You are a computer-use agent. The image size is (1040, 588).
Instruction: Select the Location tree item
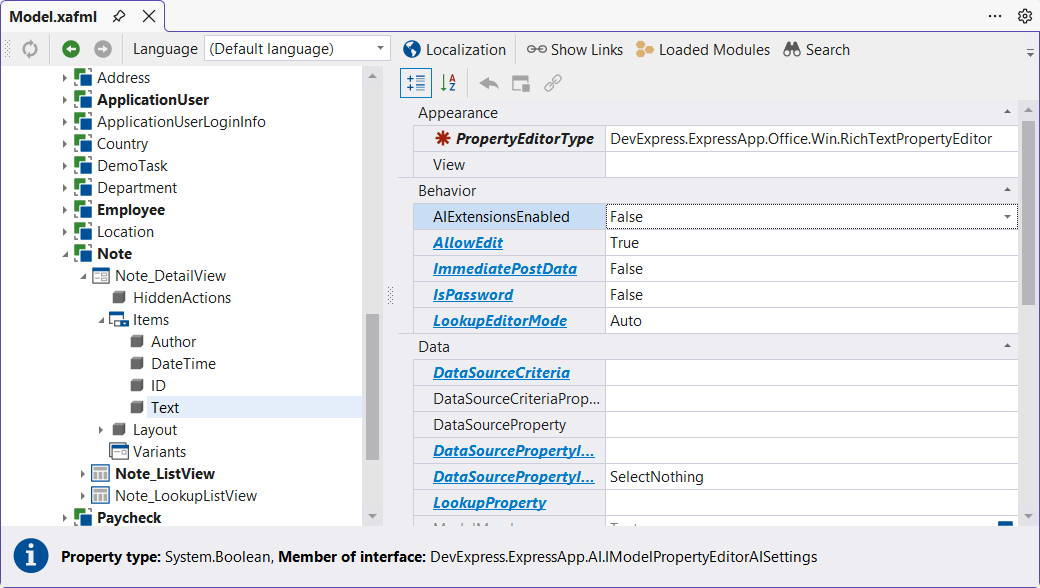tap(125, 231)
